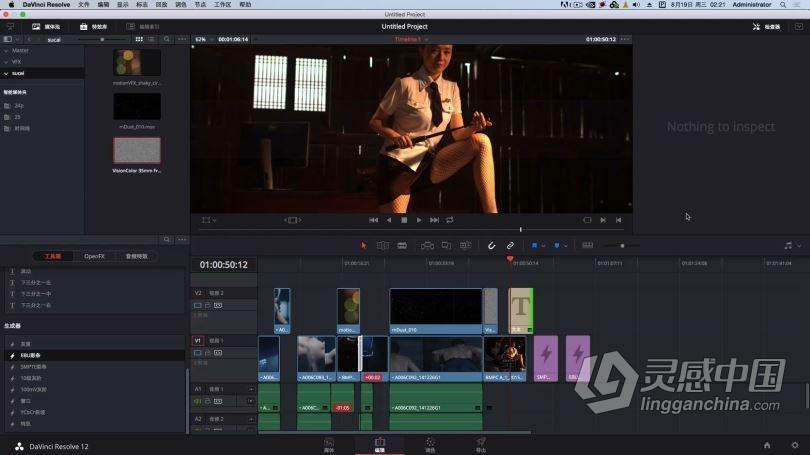Open the flag color dropdown arrow
The image size is (810, 455).
(x=543, y=246)
